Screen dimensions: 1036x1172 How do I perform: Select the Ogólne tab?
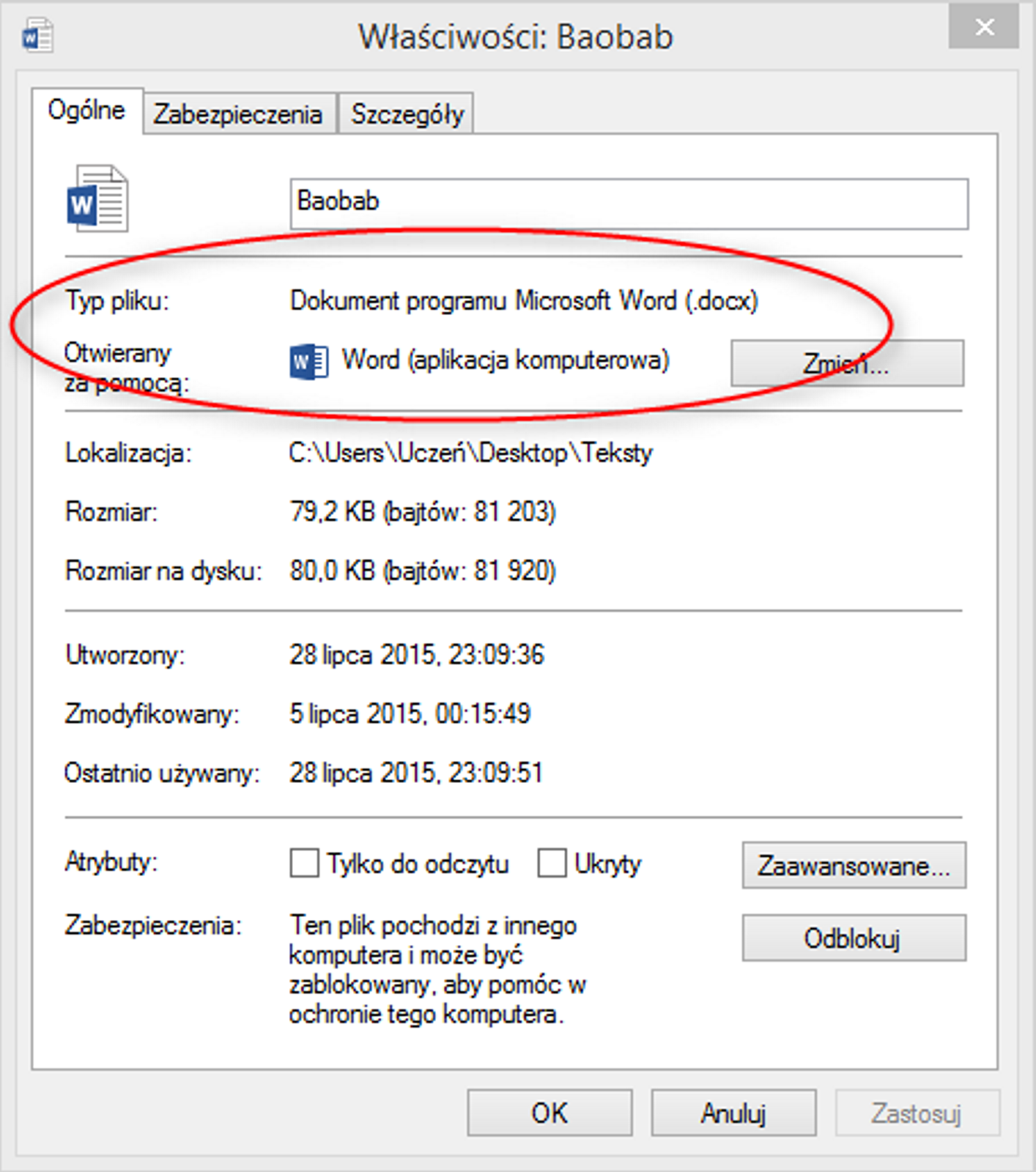coord(86,111)
